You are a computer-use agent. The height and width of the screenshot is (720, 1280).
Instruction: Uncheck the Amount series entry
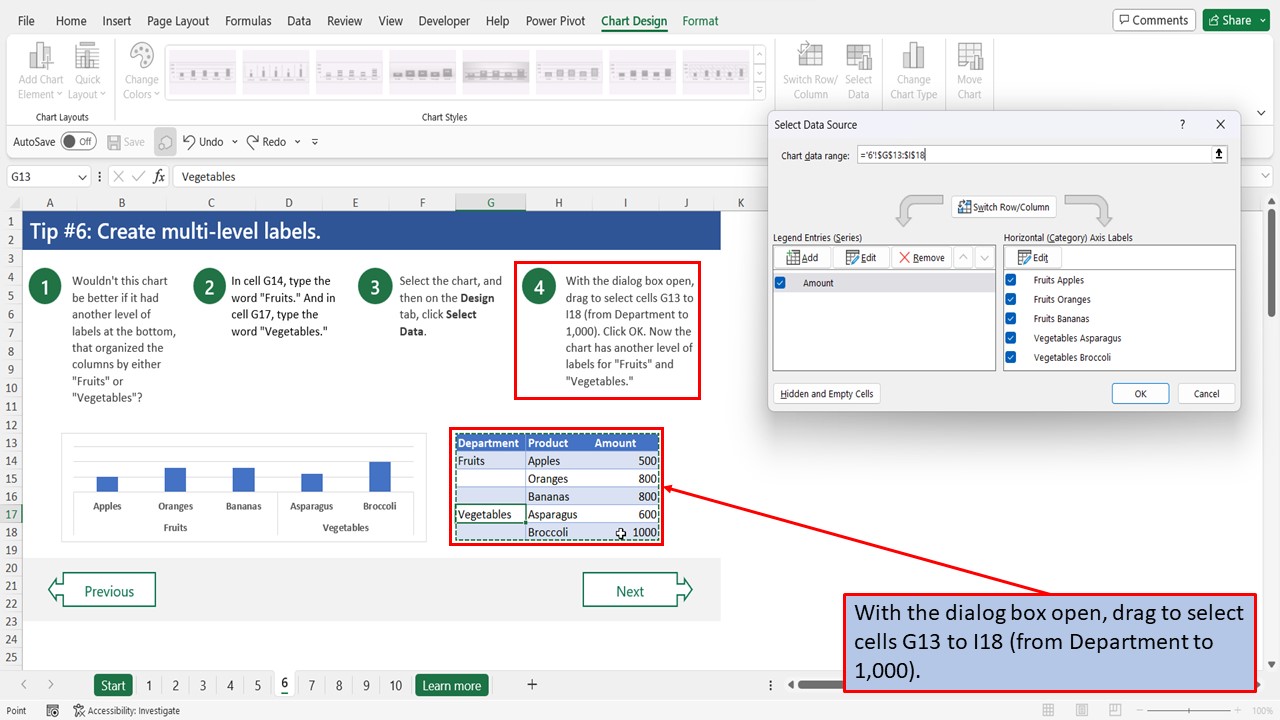(x=781, y=282)
